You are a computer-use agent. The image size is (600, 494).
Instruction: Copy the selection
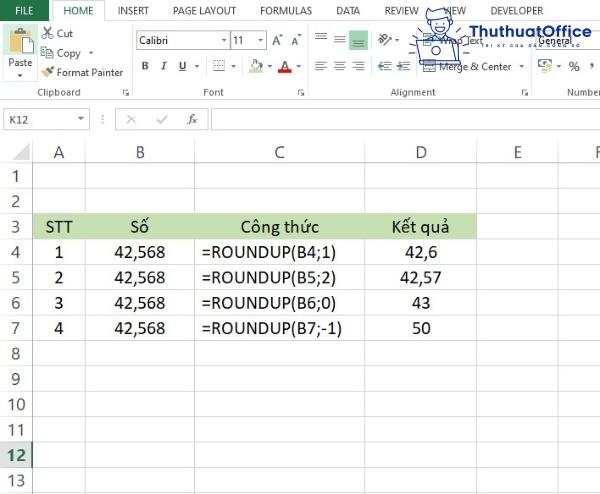click(x=61, y=53)
